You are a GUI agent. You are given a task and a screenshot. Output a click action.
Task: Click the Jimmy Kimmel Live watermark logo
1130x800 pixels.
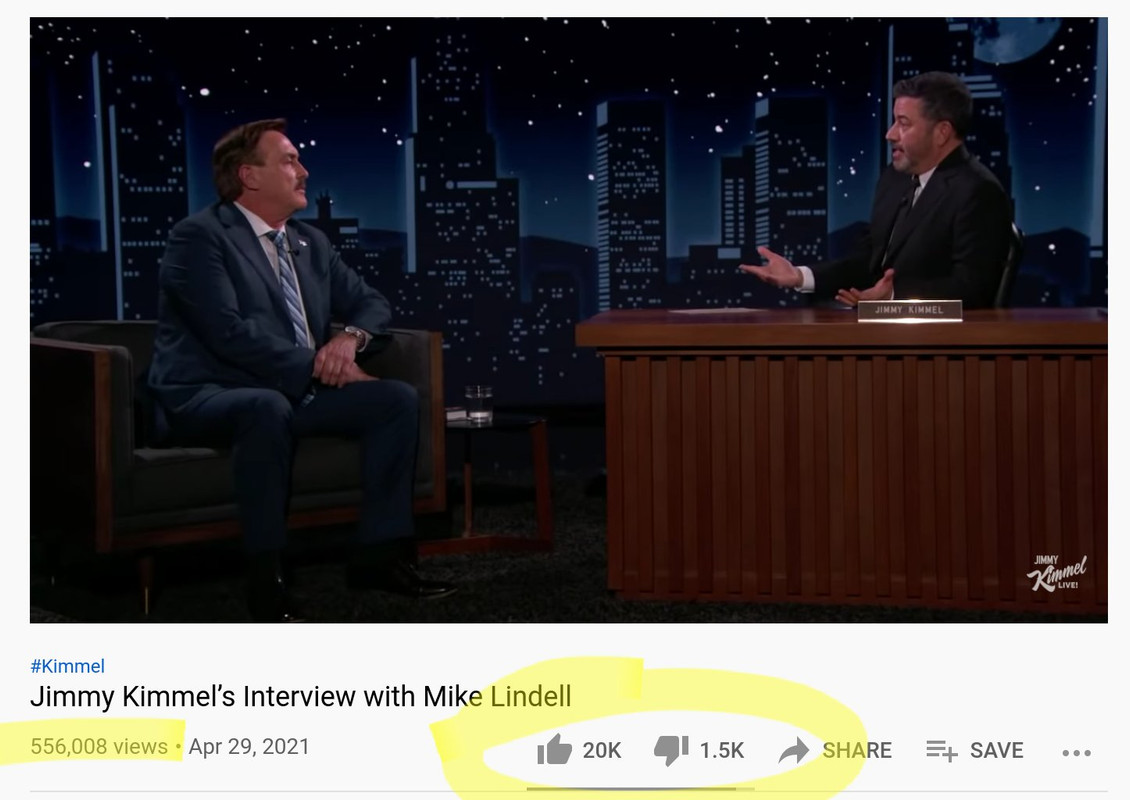[1056, 573]
